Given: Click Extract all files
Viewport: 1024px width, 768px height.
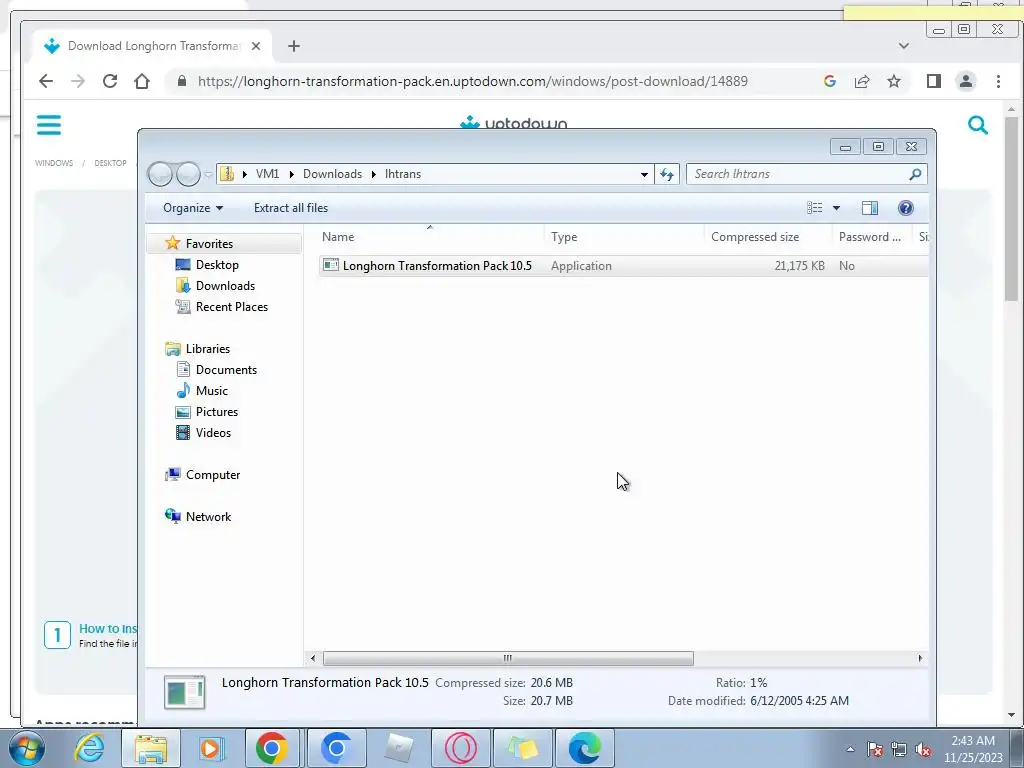Looking at the screenshot, I should [291, 208].
